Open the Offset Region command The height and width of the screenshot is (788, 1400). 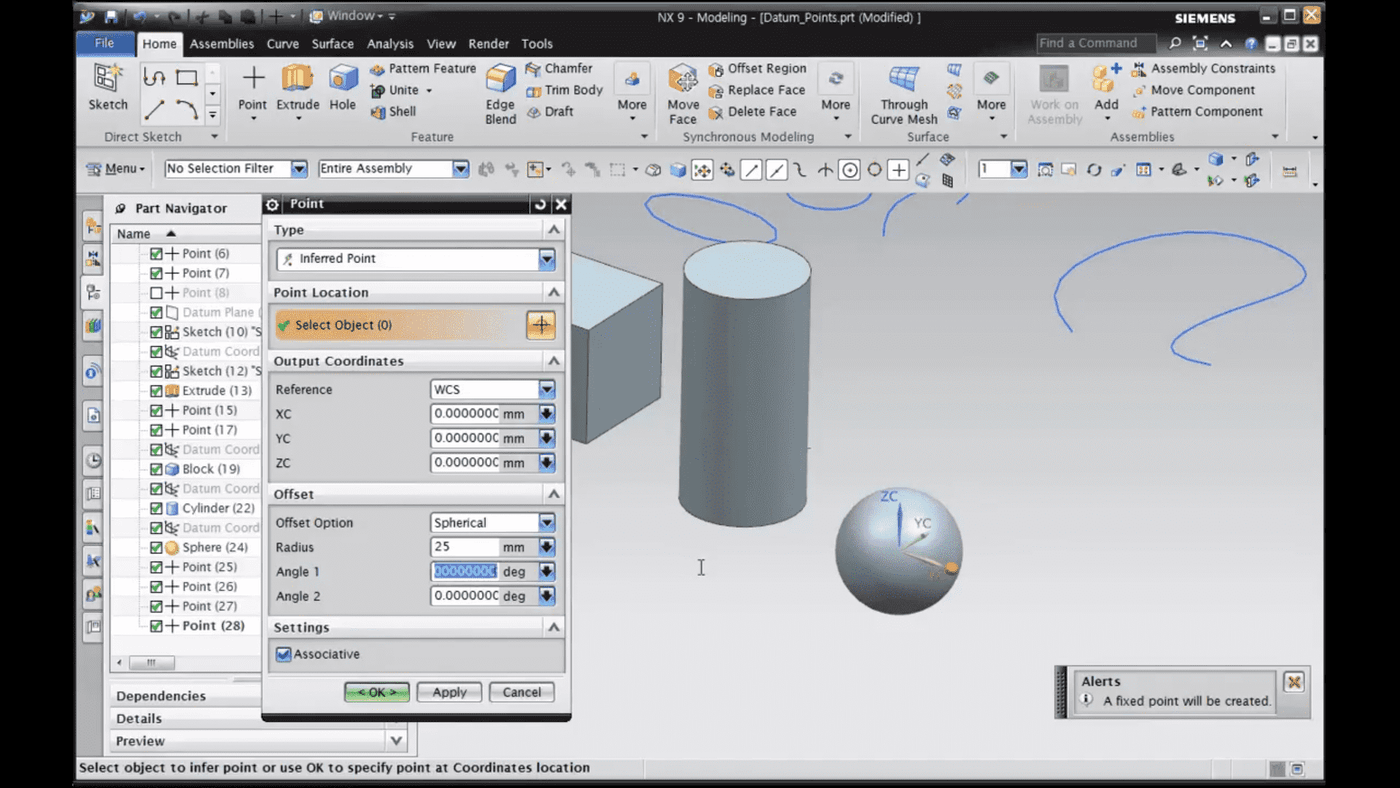[x=757, y=69]
